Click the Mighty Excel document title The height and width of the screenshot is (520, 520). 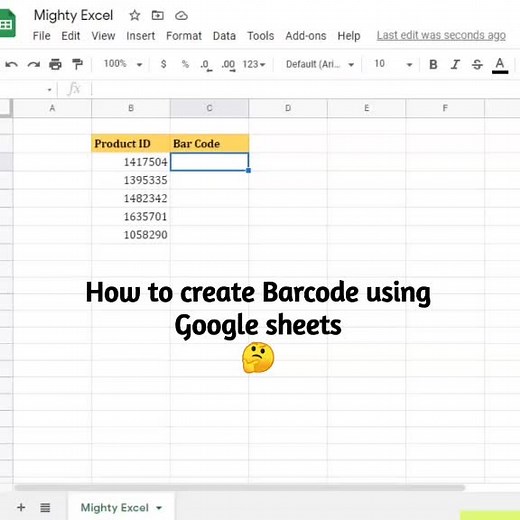(x=74, y=16)
